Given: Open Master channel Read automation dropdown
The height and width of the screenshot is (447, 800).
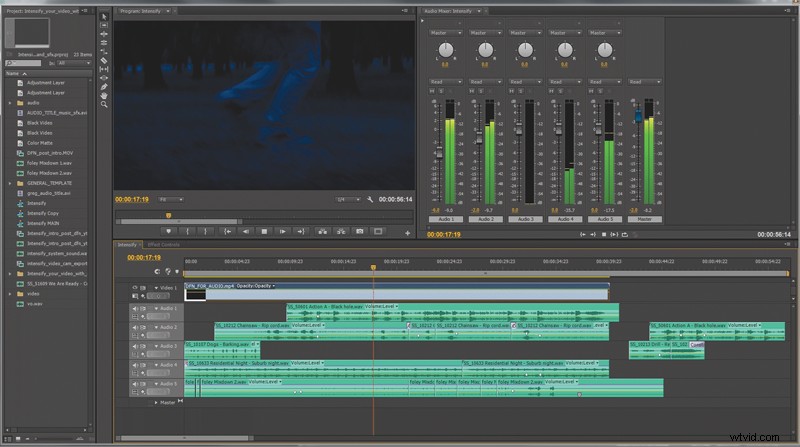Looking at the screenshot, I should [x=644, y=82].
